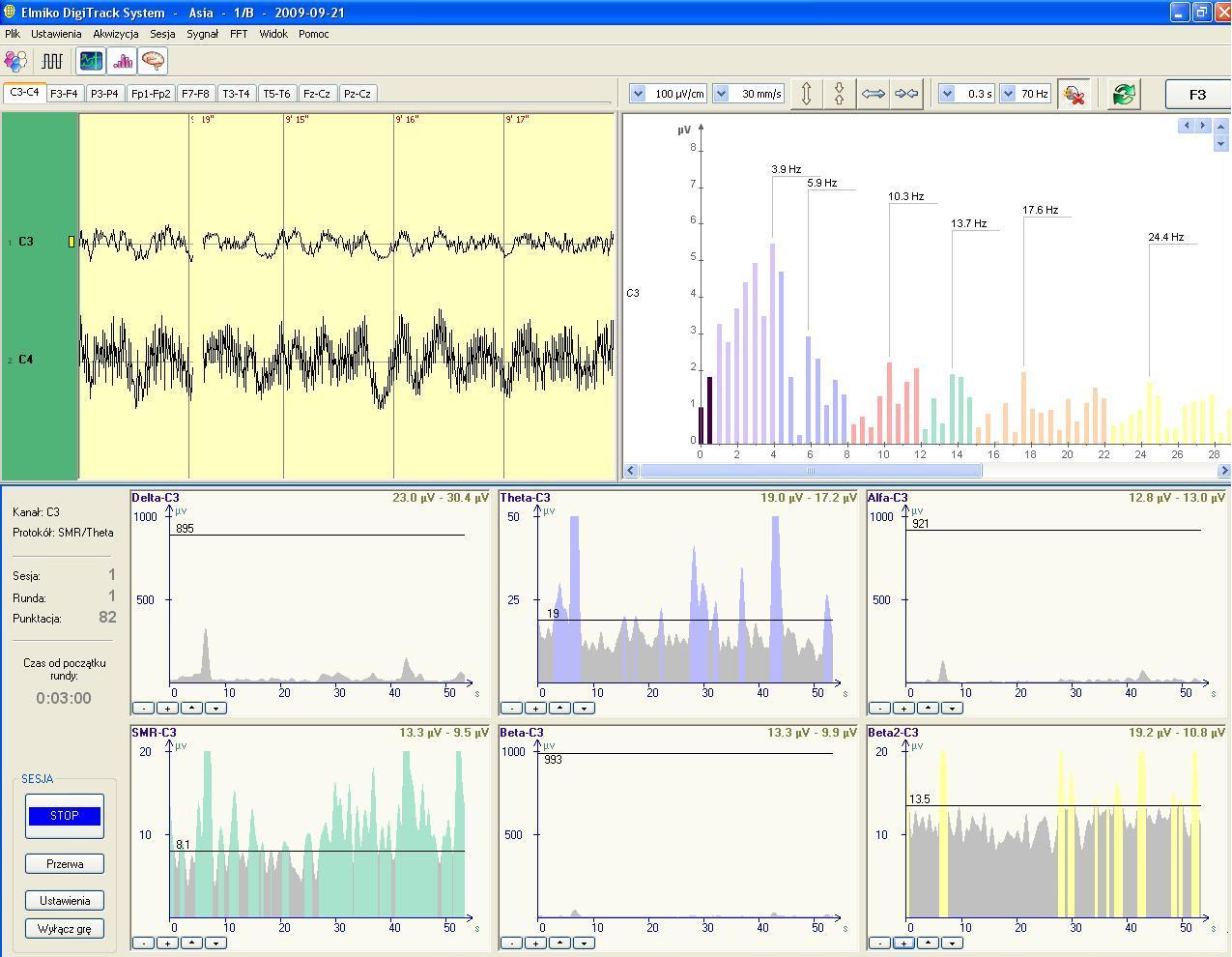Image resolution: width=1232 pixels, height=957 pixels.
Task: Switch to the Fp1-Fp2 channel tab
Action: coord(151,94)
